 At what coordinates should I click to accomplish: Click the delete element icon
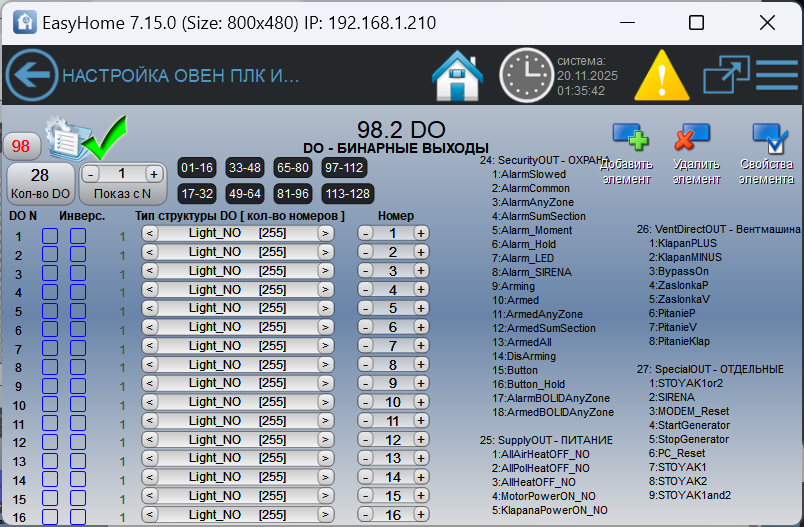pos(691,140)
